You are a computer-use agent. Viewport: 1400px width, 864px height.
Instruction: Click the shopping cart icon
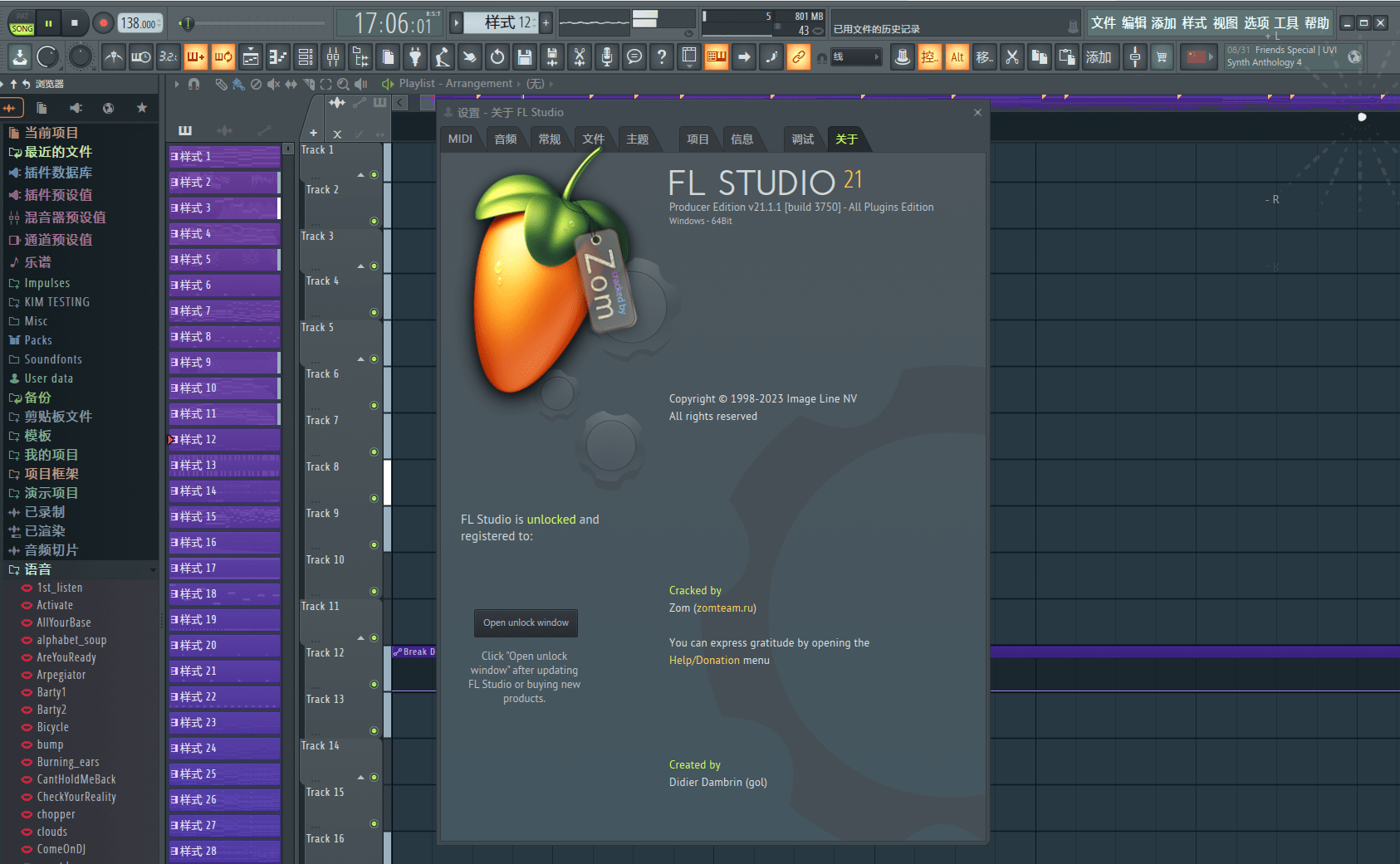click(1162, 57)
